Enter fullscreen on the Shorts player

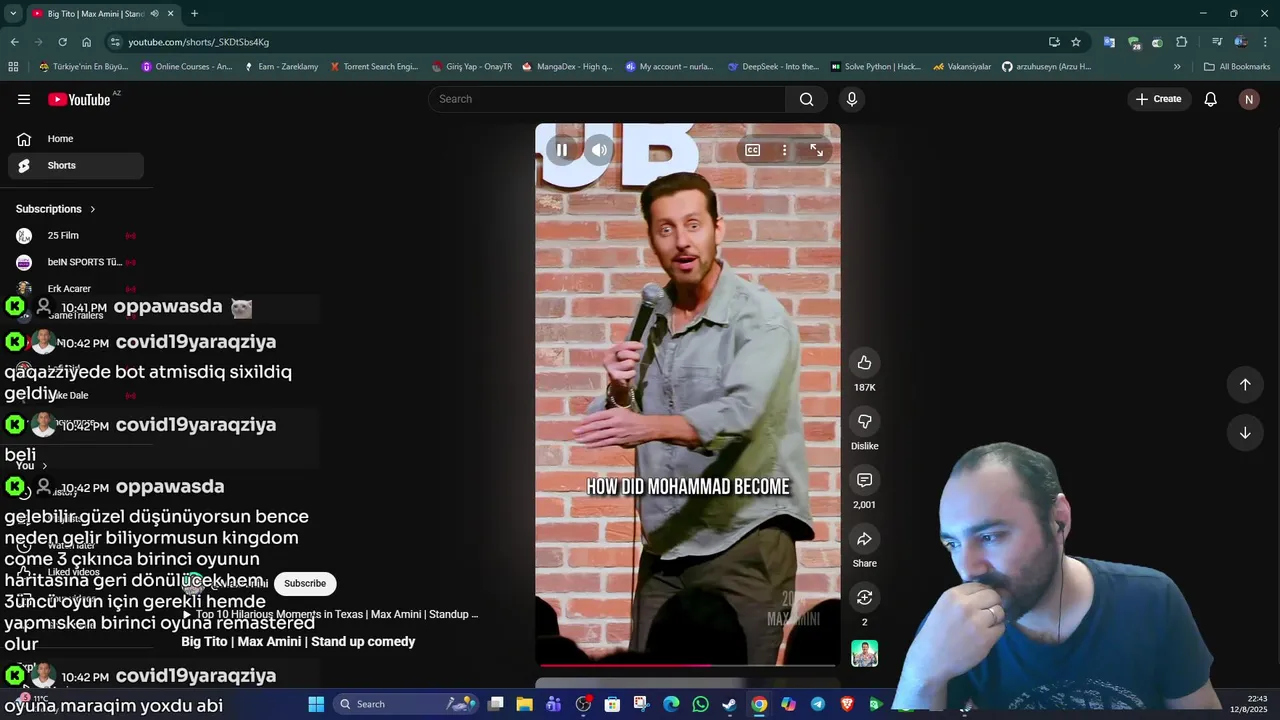click(x=816, y=150)
